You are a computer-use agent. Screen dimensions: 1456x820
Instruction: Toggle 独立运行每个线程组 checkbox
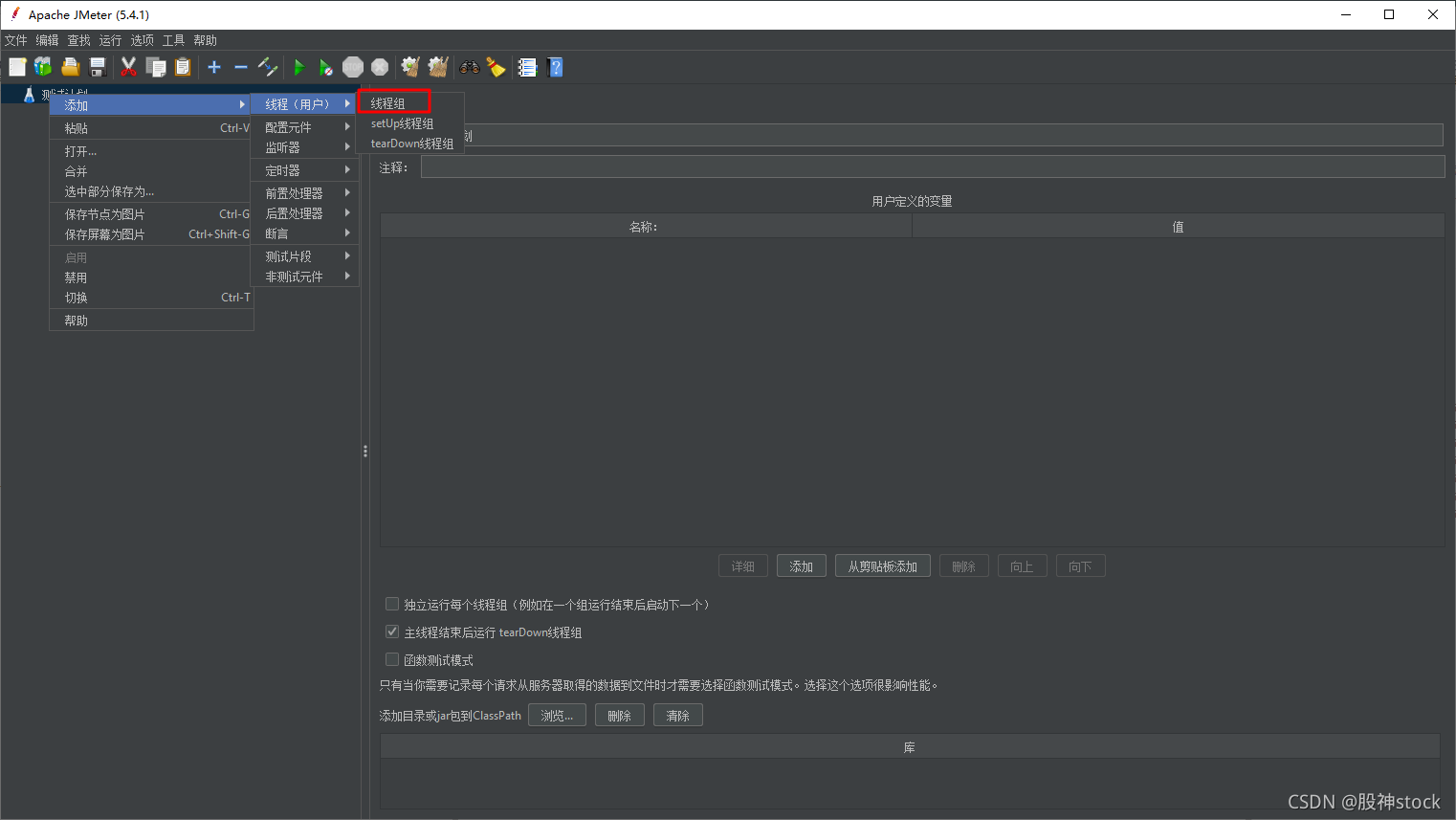point(391,604)
